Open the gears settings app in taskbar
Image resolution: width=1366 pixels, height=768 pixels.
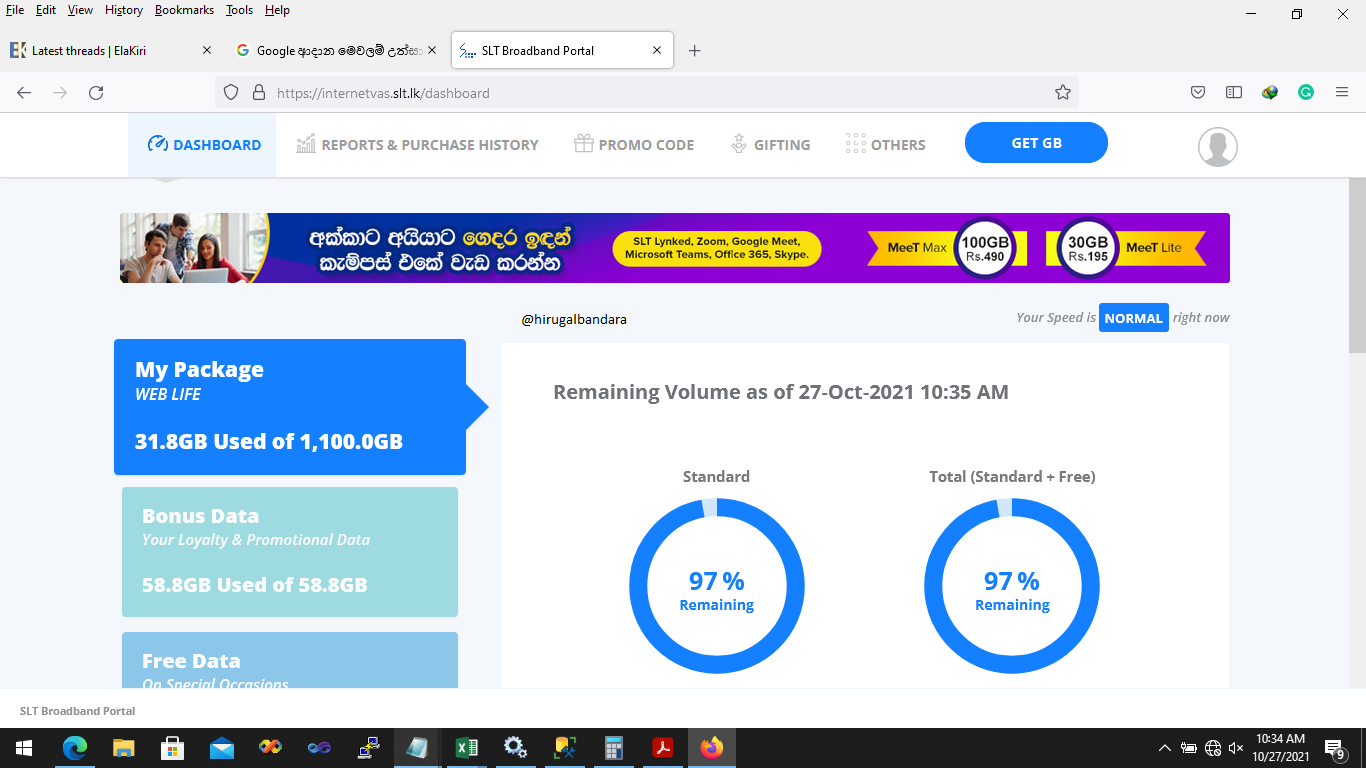(x=515, y=748)
